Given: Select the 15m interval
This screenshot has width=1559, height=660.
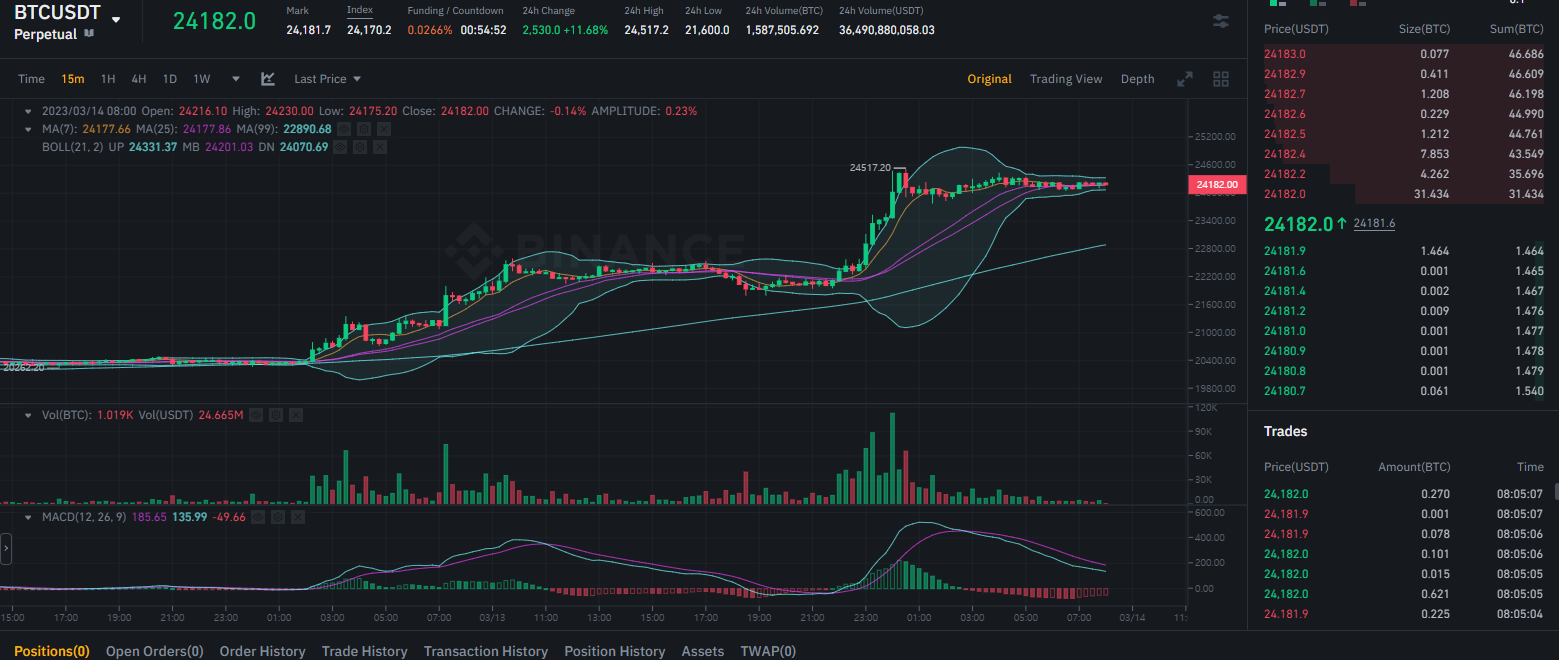Looking at the screenshot, I should click(72, 79).
